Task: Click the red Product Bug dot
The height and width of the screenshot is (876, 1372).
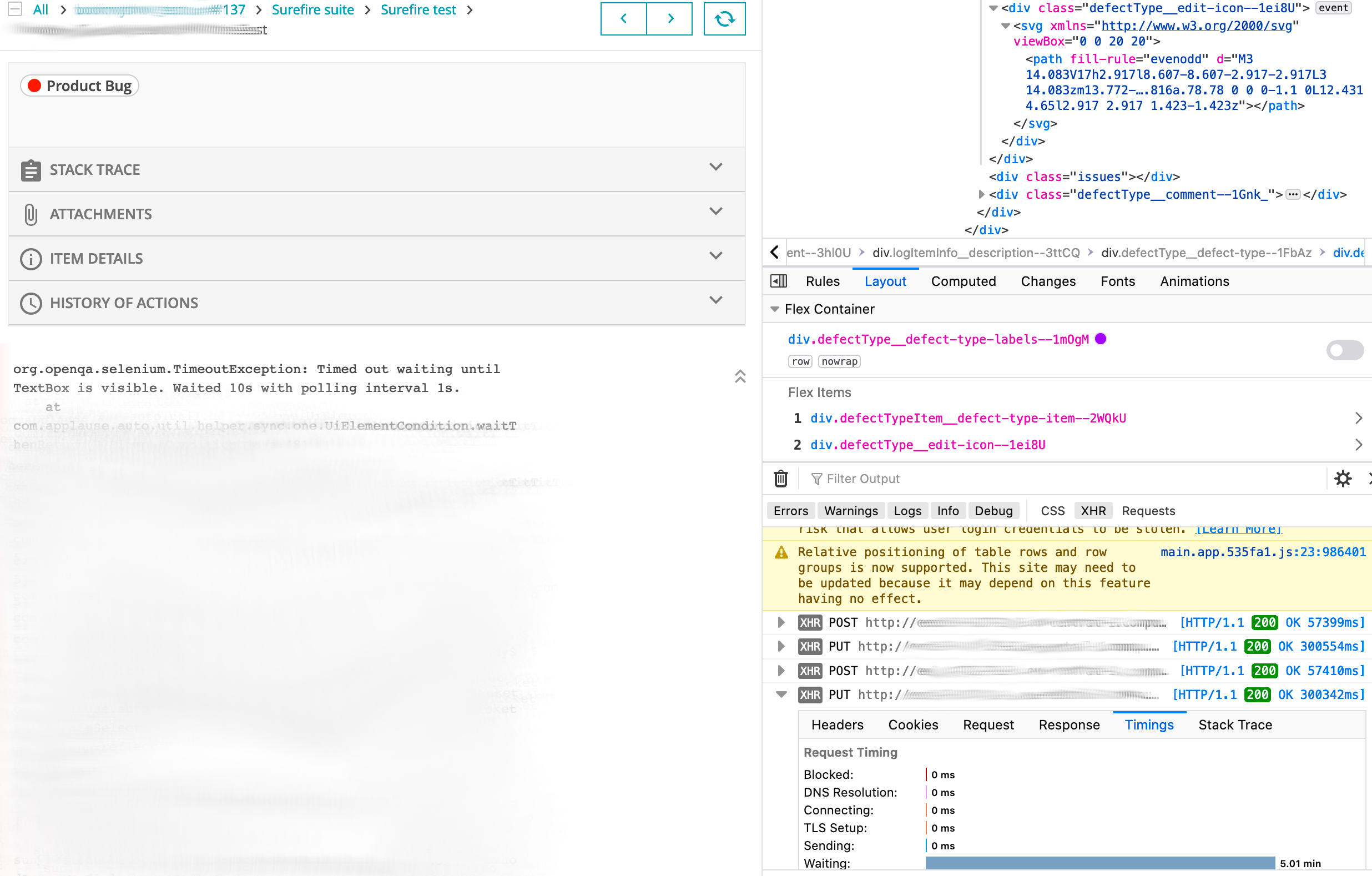Action: [34, 85]
